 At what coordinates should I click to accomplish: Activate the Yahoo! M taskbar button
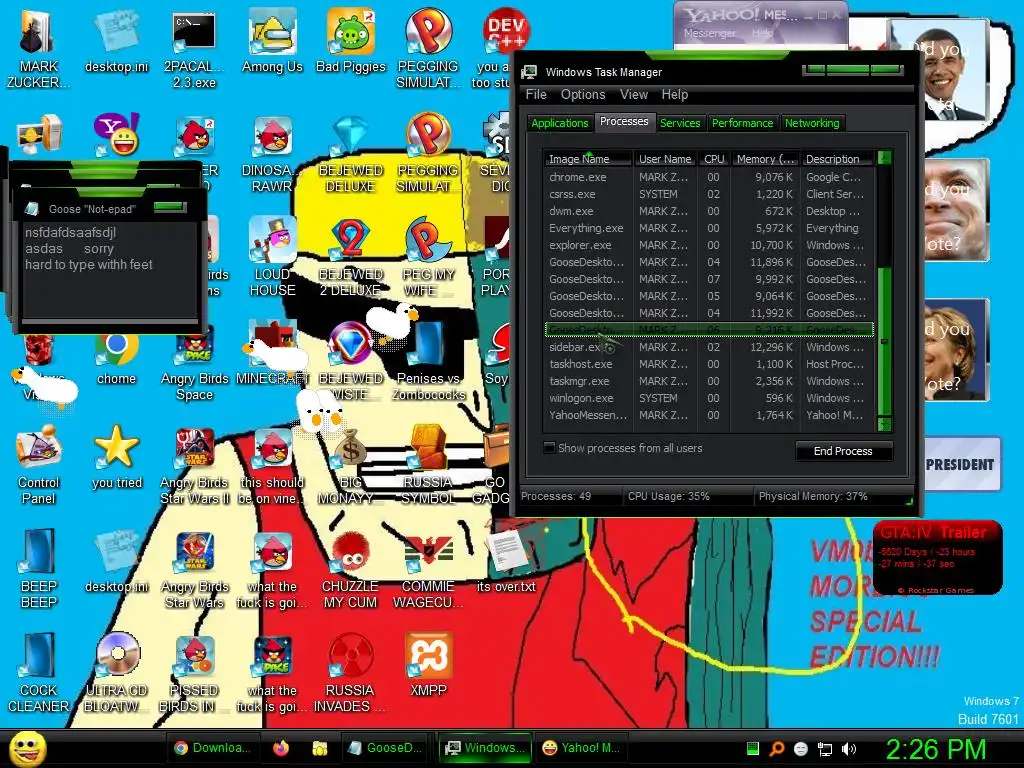pos(581,748)
